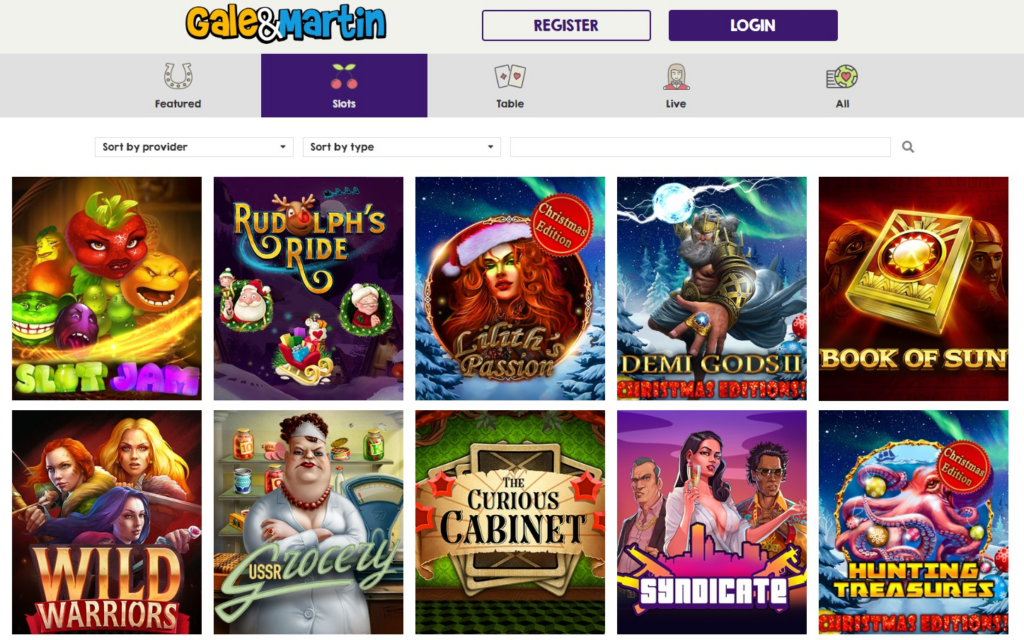Open the Book of Sun game
1024x640 pixels.
914,288
